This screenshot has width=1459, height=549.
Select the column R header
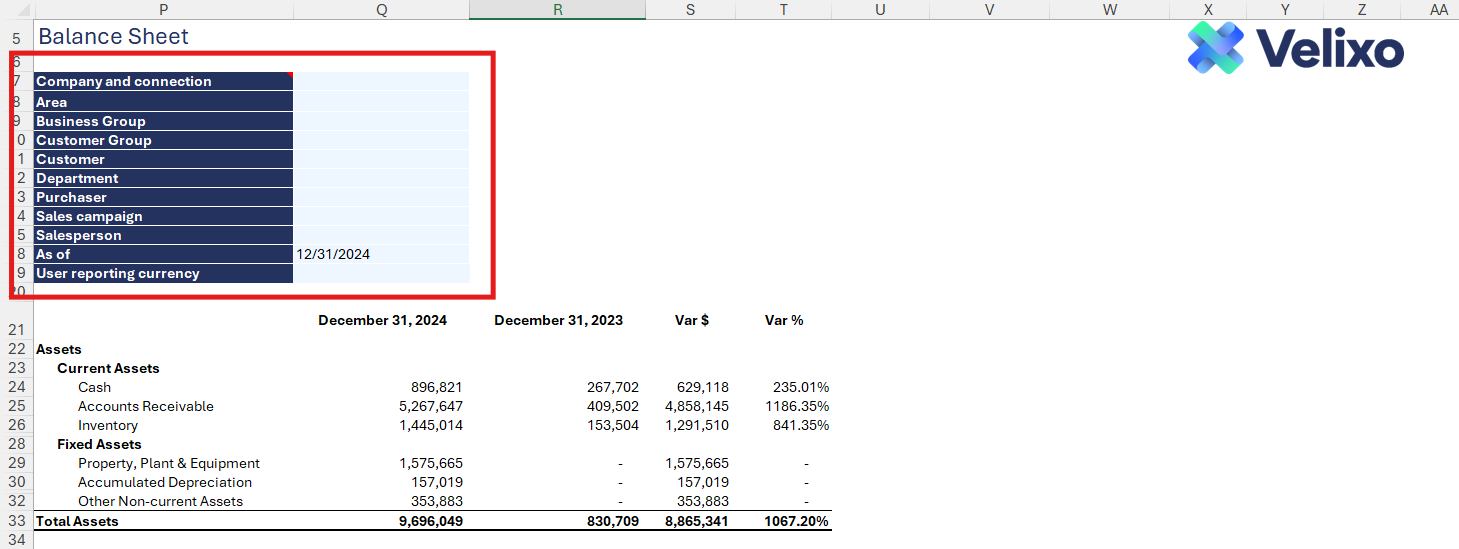557,9
